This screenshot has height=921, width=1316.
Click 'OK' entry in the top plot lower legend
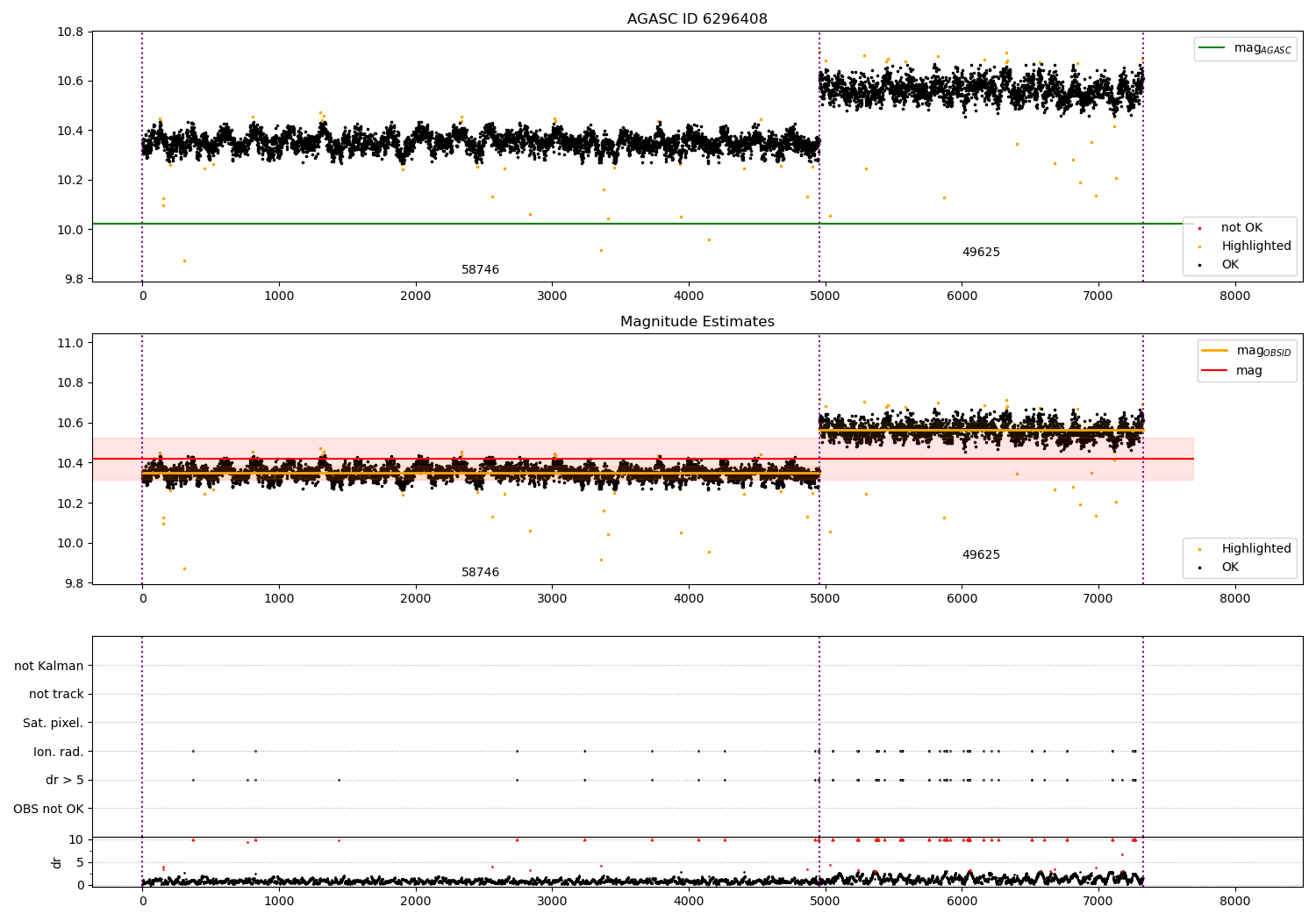click(x=1230, y=265)
